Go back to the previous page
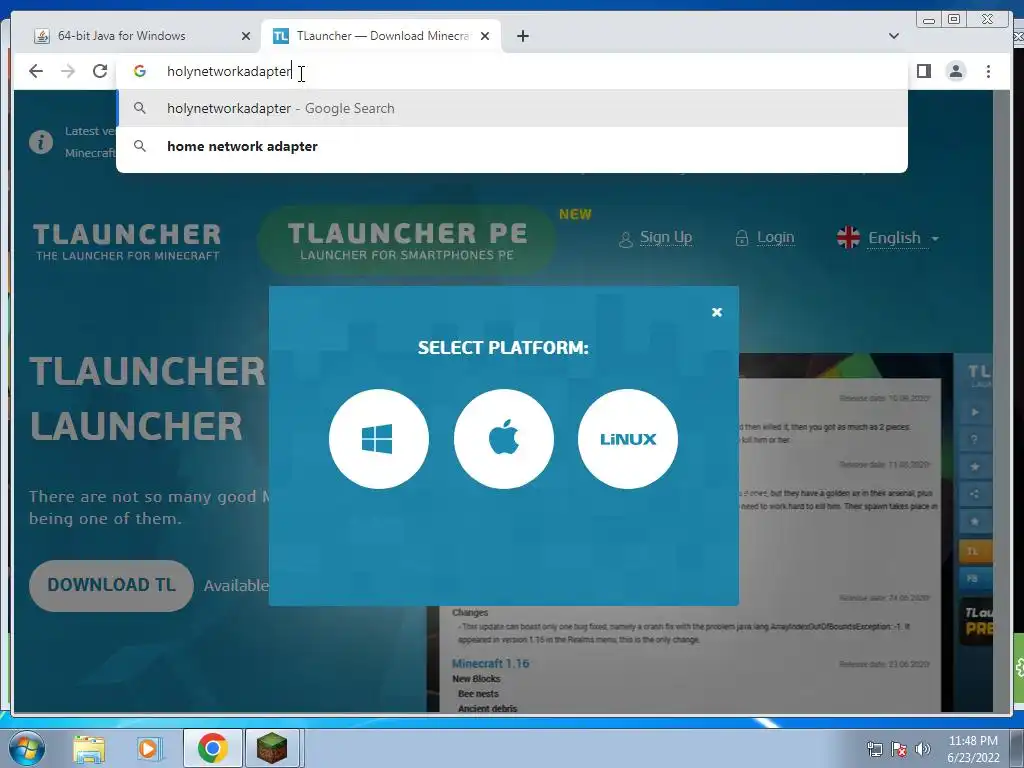The image size is (1024, 768). click(x=36, y=71)
